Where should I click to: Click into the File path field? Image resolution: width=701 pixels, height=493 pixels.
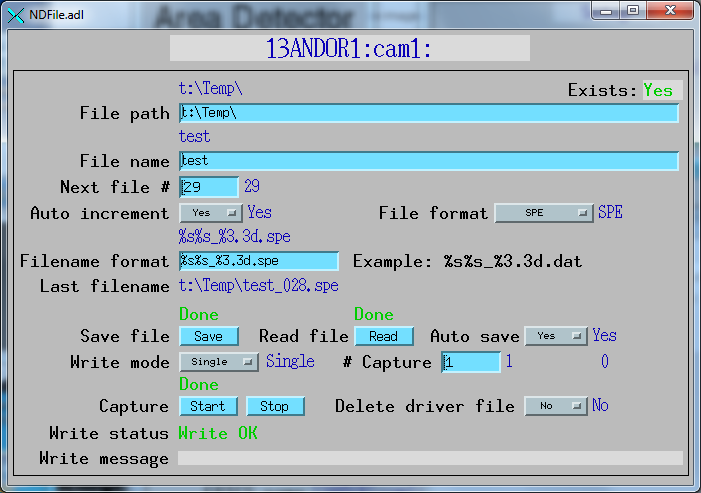coord(429,113)
